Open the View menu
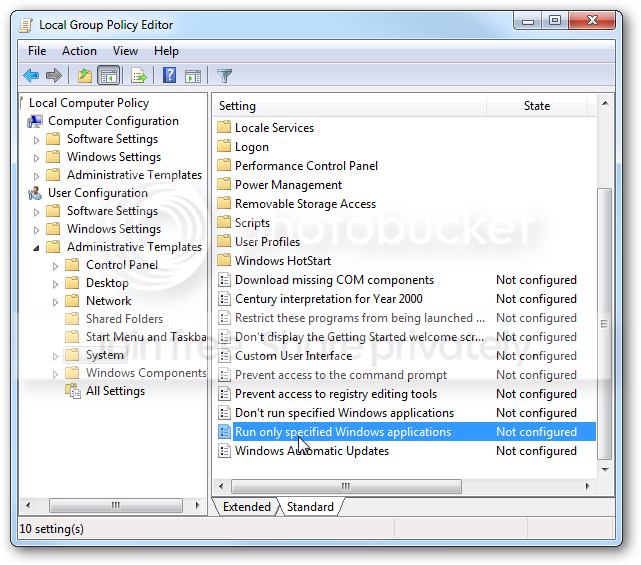 click(x=125, y=51)
